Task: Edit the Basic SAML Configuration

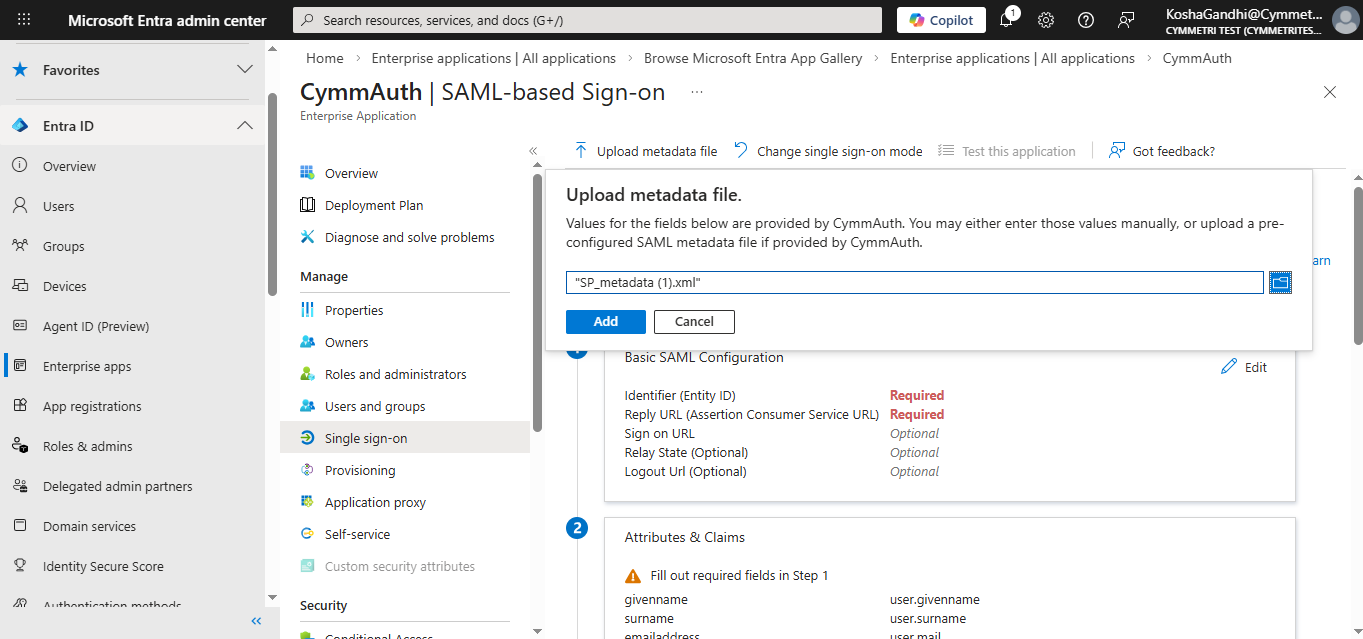Action: 1245,367
